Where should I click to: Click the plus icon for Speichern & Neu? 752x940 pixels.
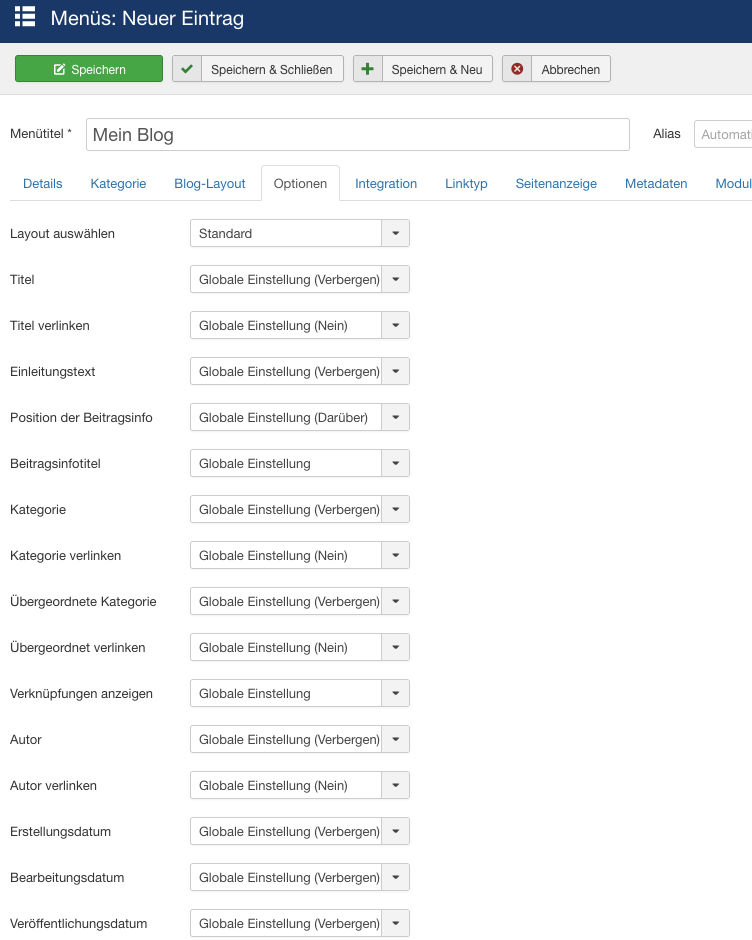point(368,69)
